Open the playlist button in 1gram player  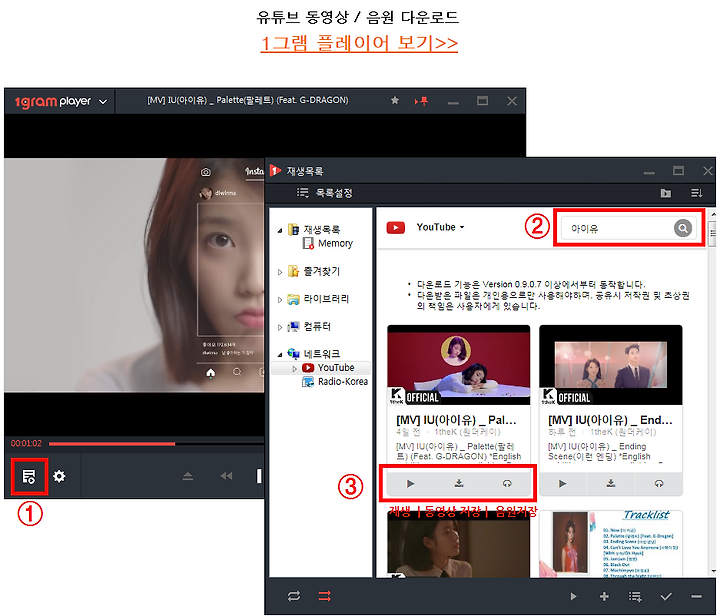(x=29, y=476)
